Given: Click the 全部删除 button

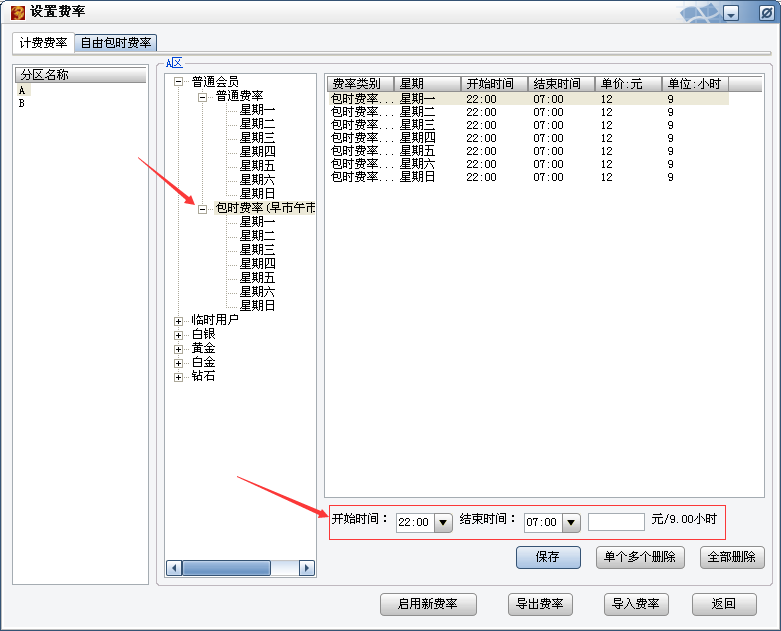Looking at the screenshot, I should [x=731, y=557].
